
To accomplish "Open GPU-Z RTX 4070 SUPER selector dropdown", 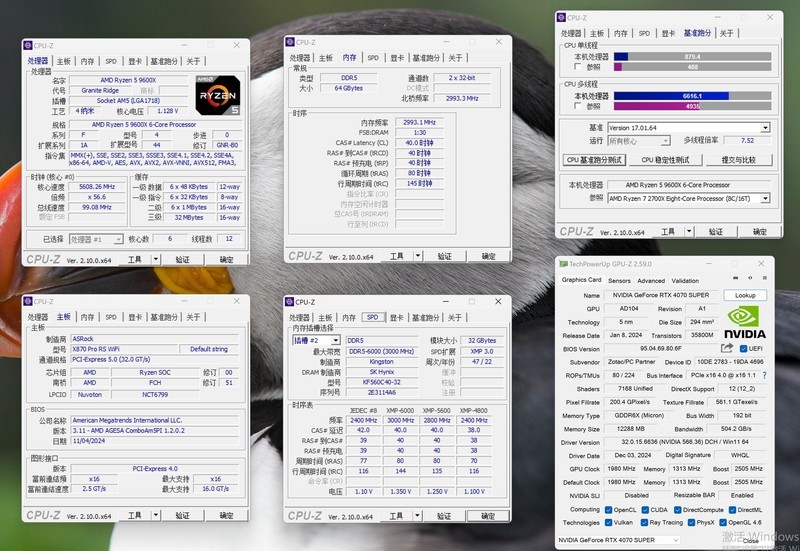I will tap(618, 540).
